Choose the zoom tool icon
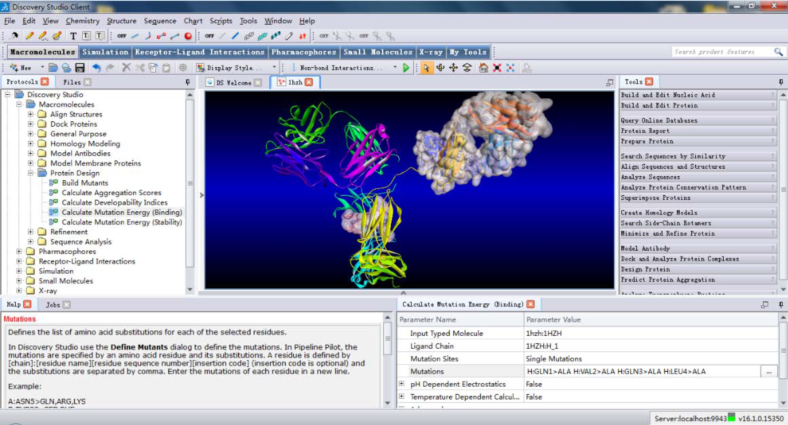 [x=467, y=67]
